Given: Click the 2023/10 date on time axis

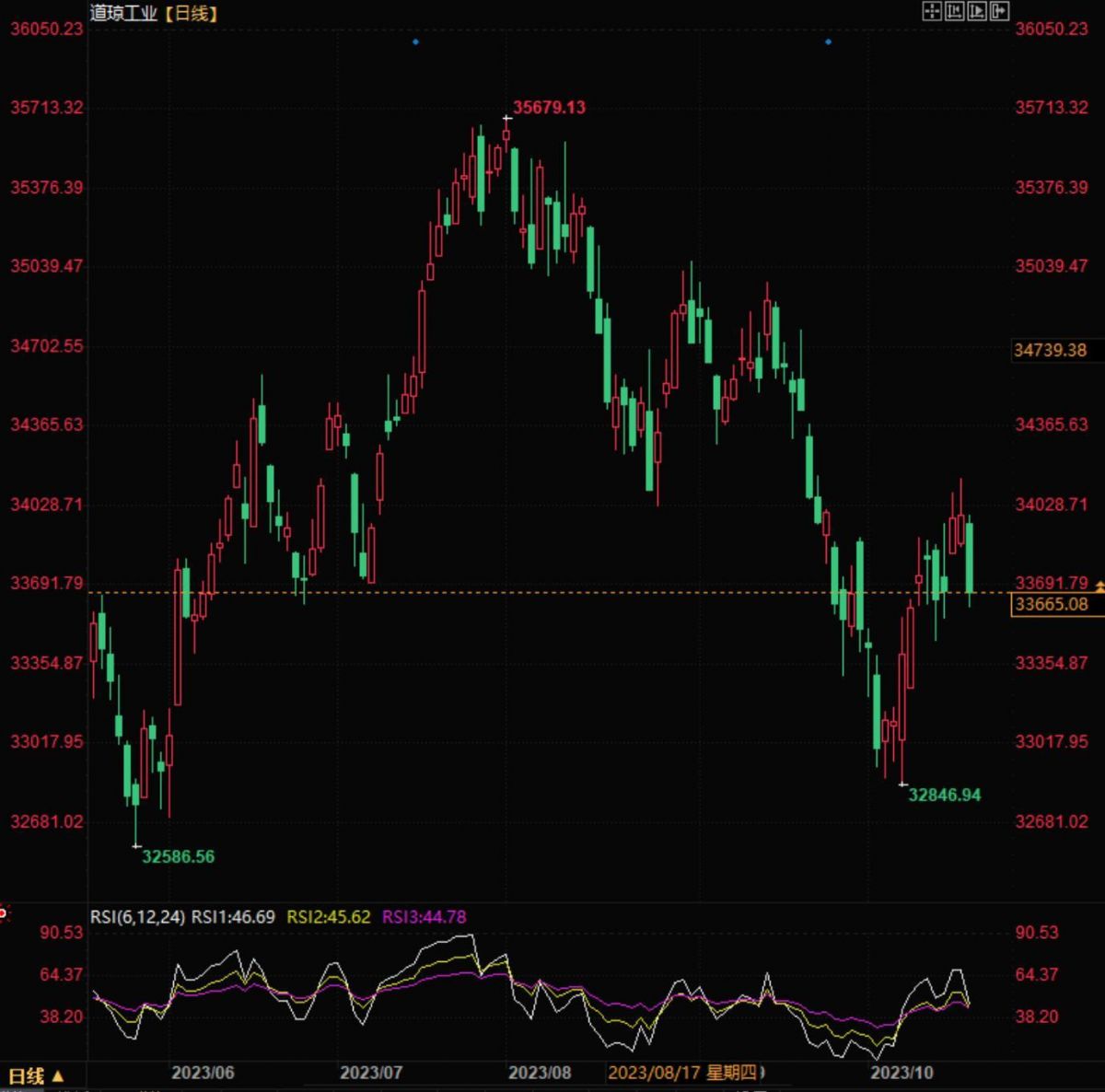Looking at the screenshot, I should click(901, 1074).
